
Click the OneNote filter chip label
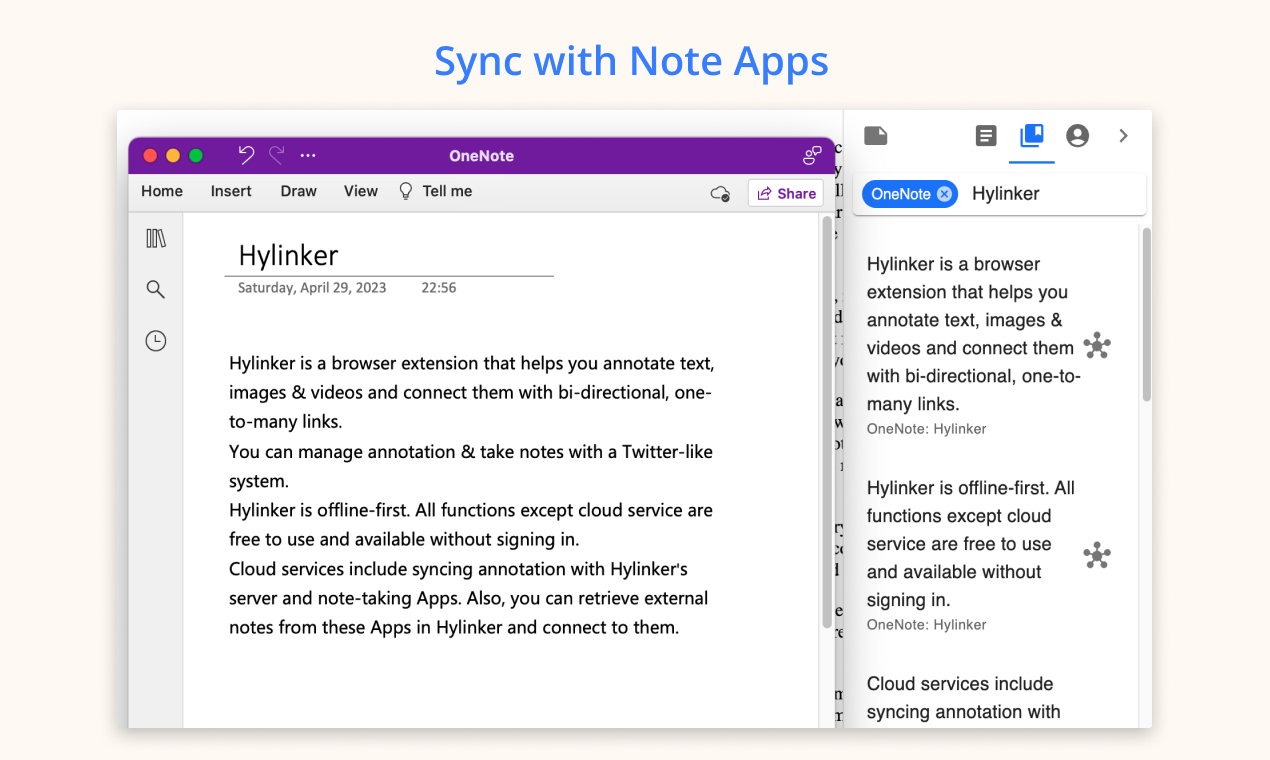point(900,194)
